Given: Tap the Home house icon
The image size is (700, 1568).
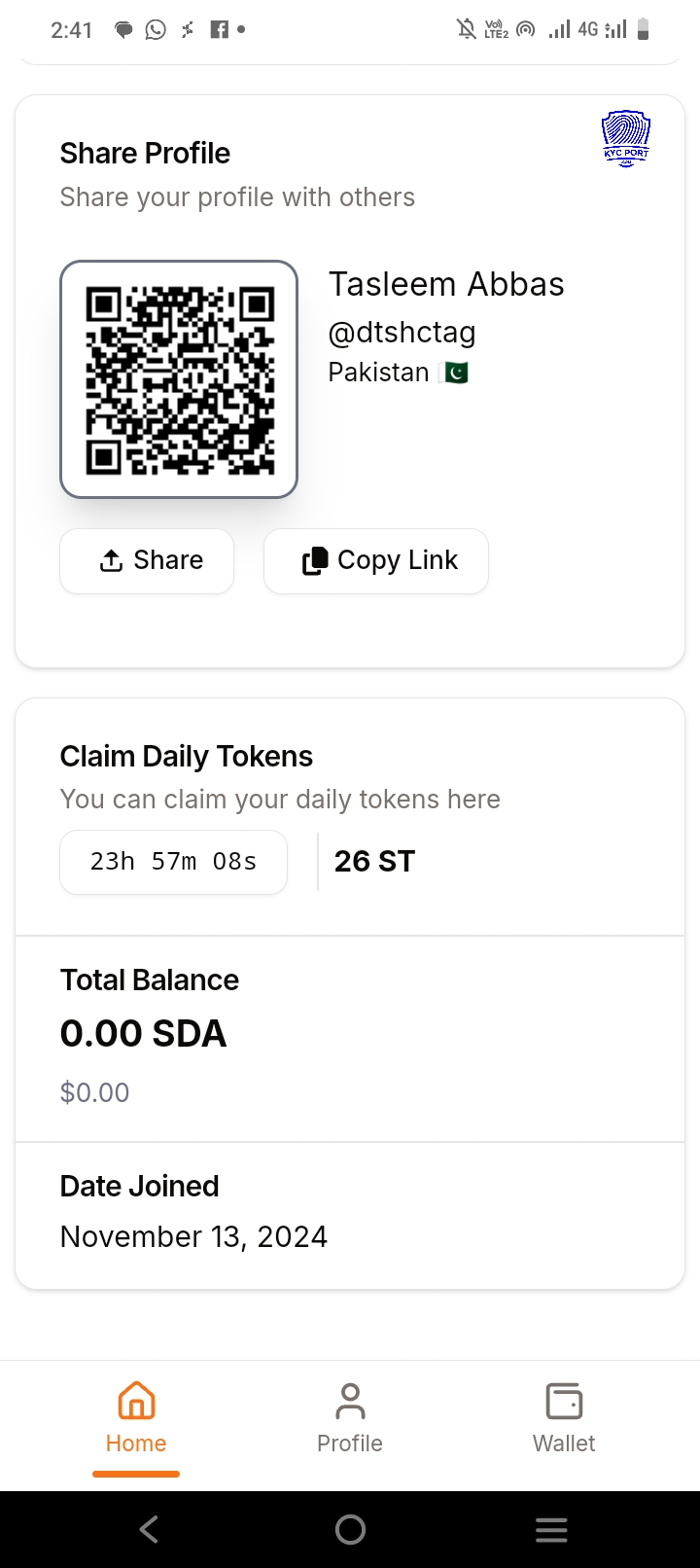Looking at the screenshot, I should [x=136, y=1402].
